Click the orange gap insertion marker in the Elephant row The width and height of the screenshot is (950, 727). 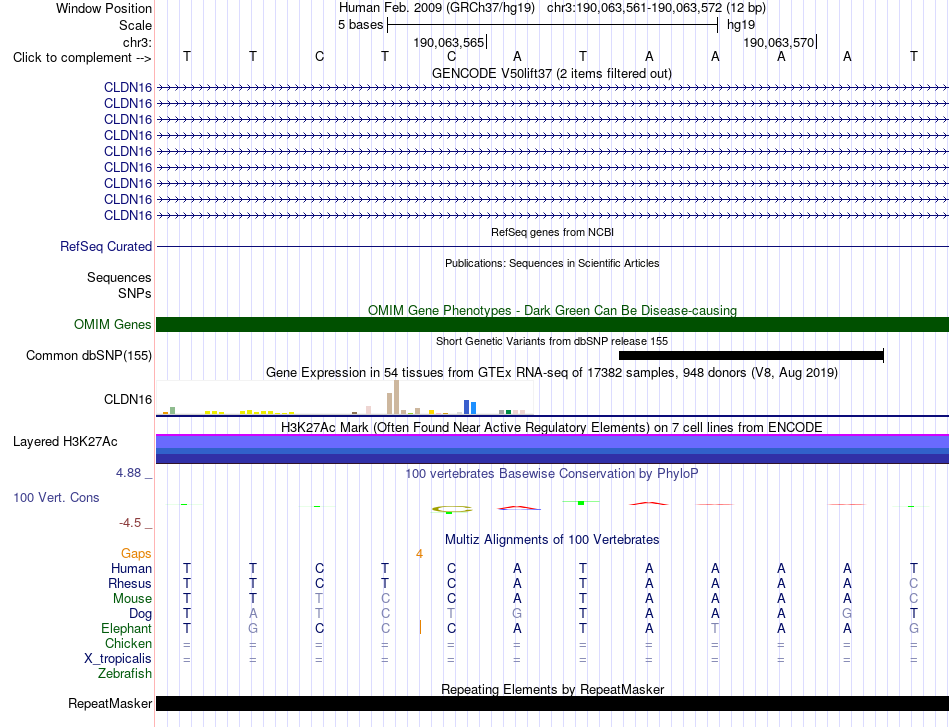point(420,627)
